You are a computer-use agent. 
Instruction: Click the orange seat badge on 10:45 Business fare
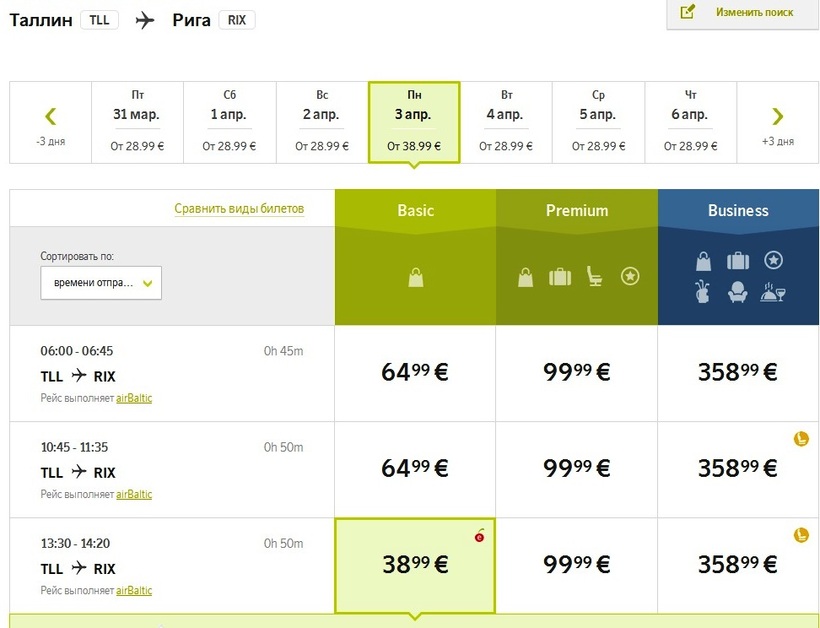800,438
